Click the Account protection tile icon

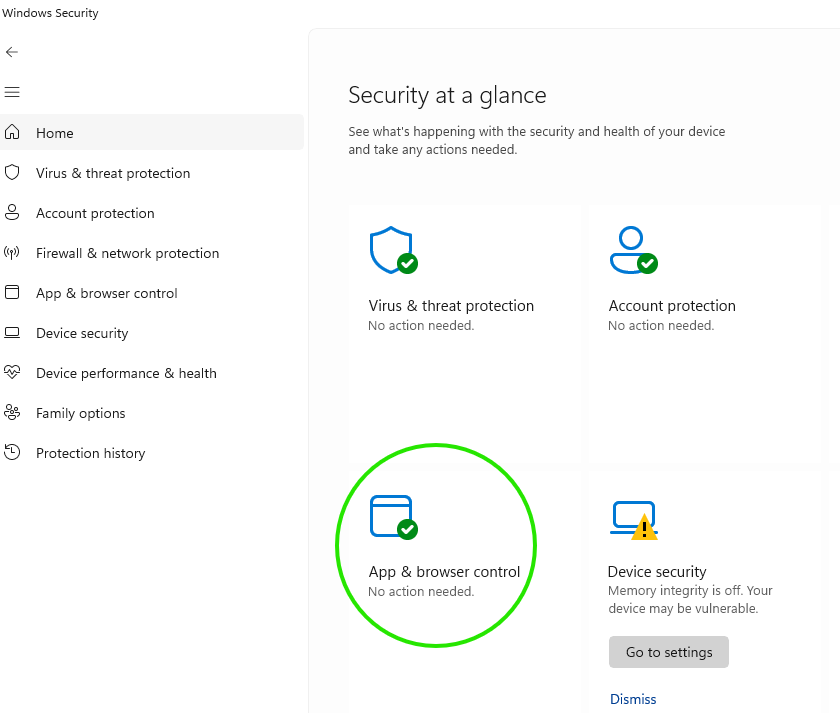click(632, 248)
